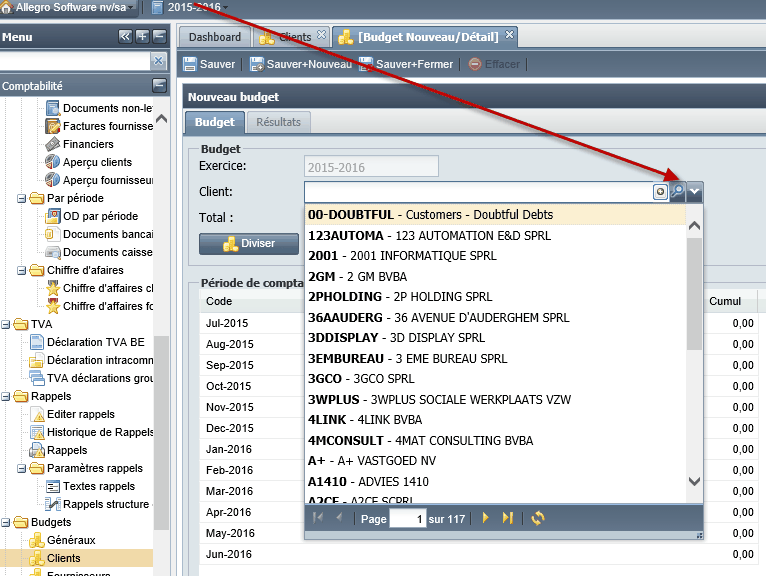Viewport: 766px width, 576px height.
Task: Open Factures fournisseurs in menu tree
Action: tap(99, 126)
